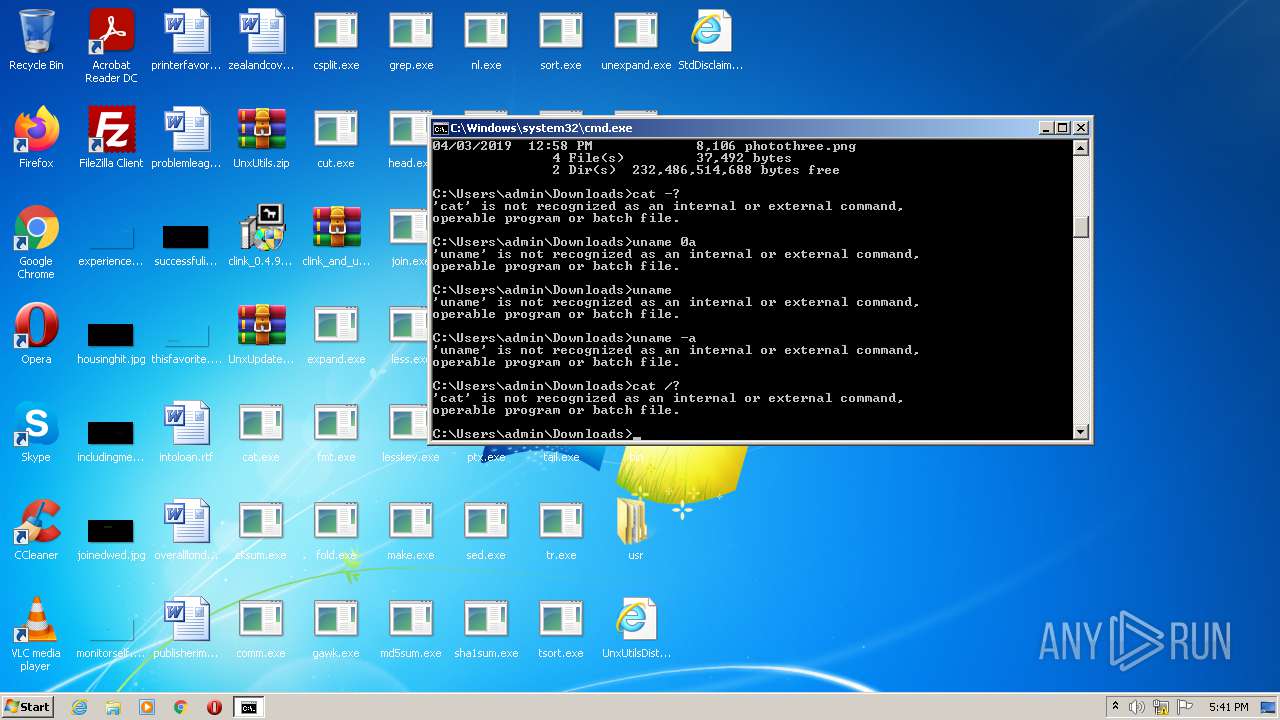
Task: Open FileZilla Client shortcut
Action: click(x=111, y=138)
